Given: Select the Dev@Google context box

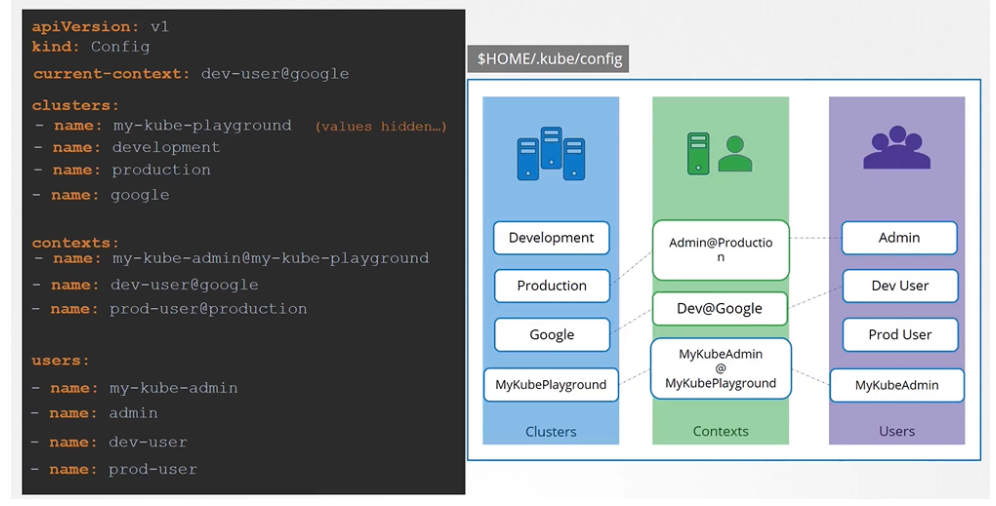Looking at the screenshot, I should [719, 309].
